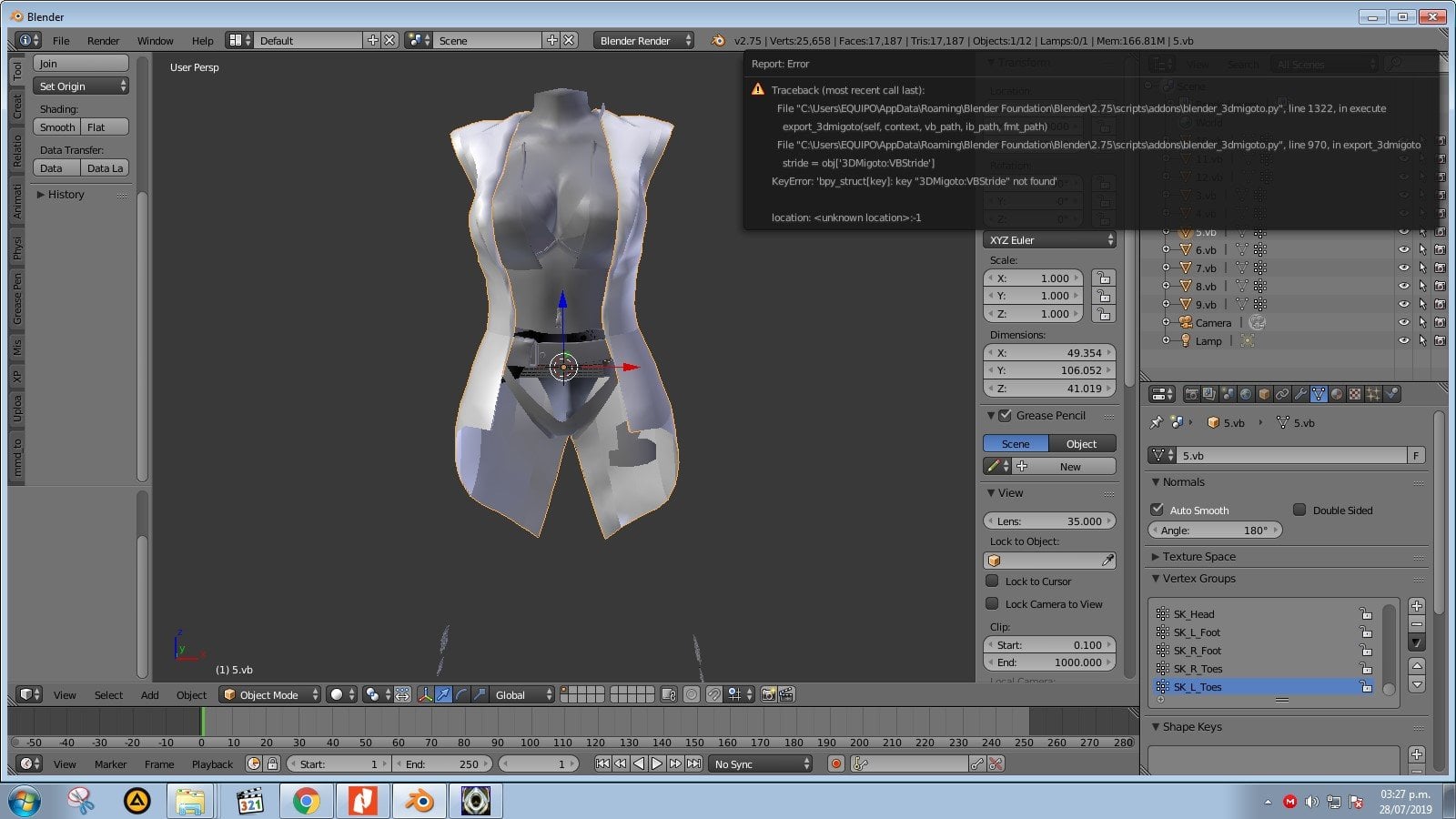Toggle lock on SK_Head vertex group

(1365, 613)
